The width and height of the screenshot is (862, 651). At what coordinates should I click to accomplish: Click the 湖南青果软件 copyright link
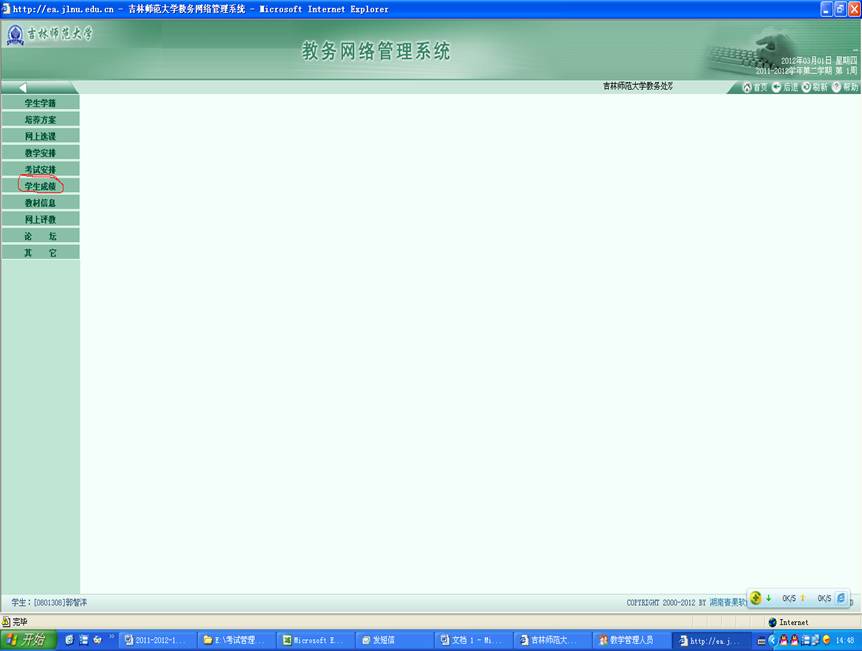[727, 603]
